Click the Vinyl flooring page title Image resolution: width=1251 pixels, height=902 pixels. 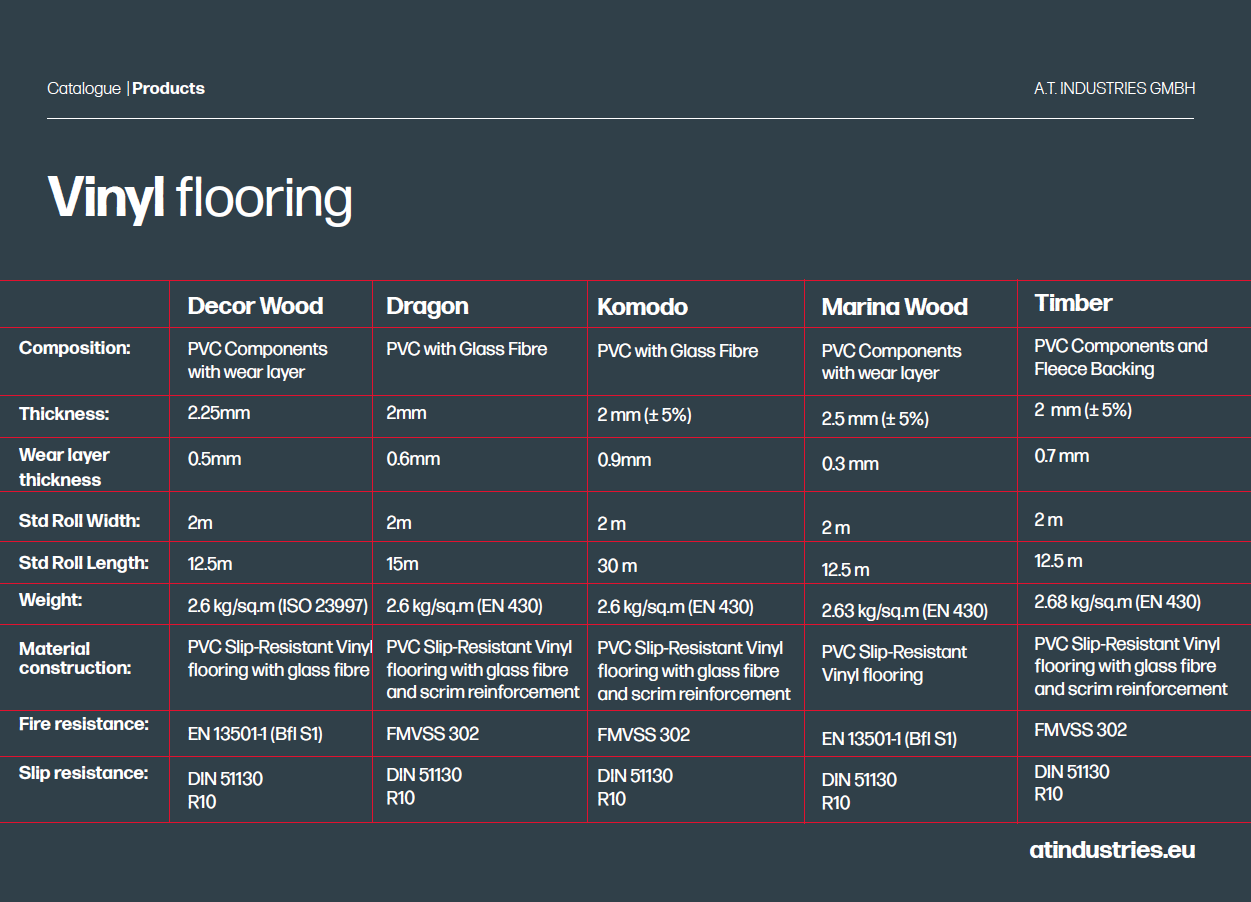[x=200, y=198]
